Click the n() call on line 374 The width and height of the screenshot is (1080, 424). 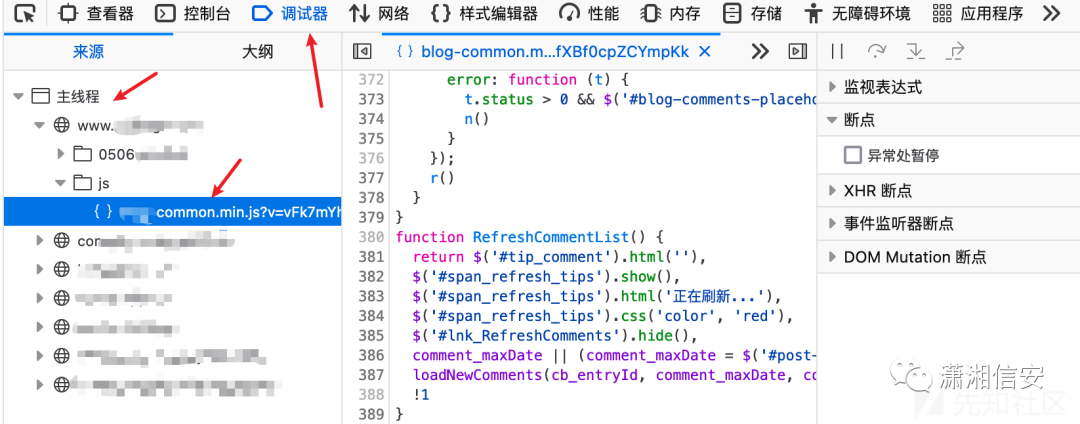tap(477, 119)
